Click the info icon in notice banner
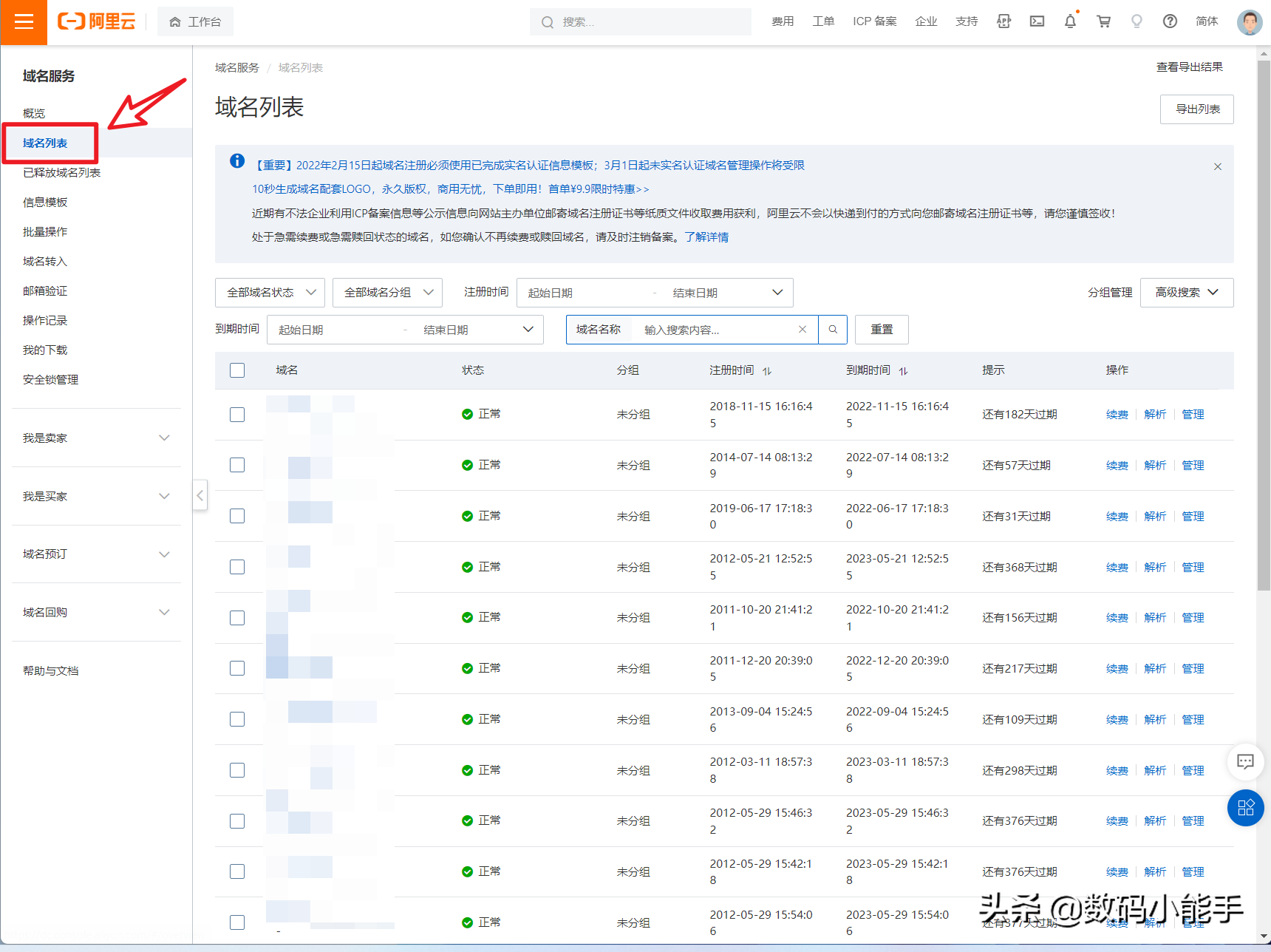The height and width of the screenshot is (952, 1271). pyautogui.click(x=237, y=161)
